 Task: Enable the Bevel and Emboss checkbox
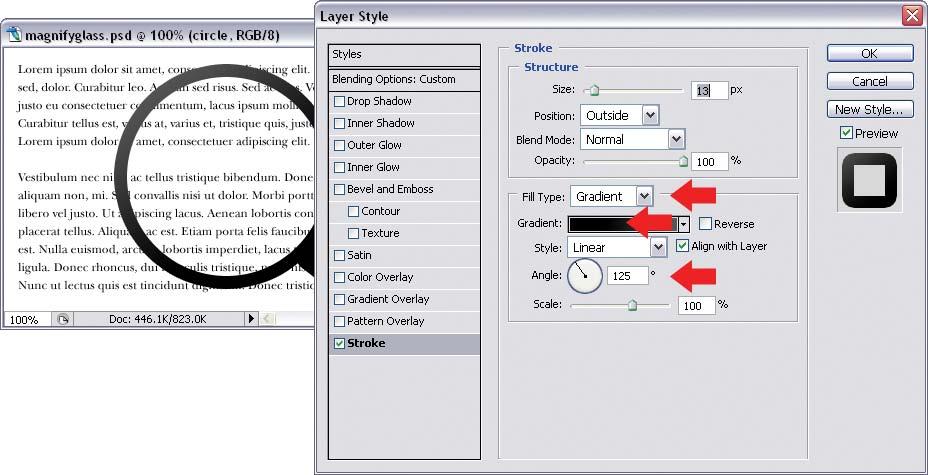tap(339, 190)
